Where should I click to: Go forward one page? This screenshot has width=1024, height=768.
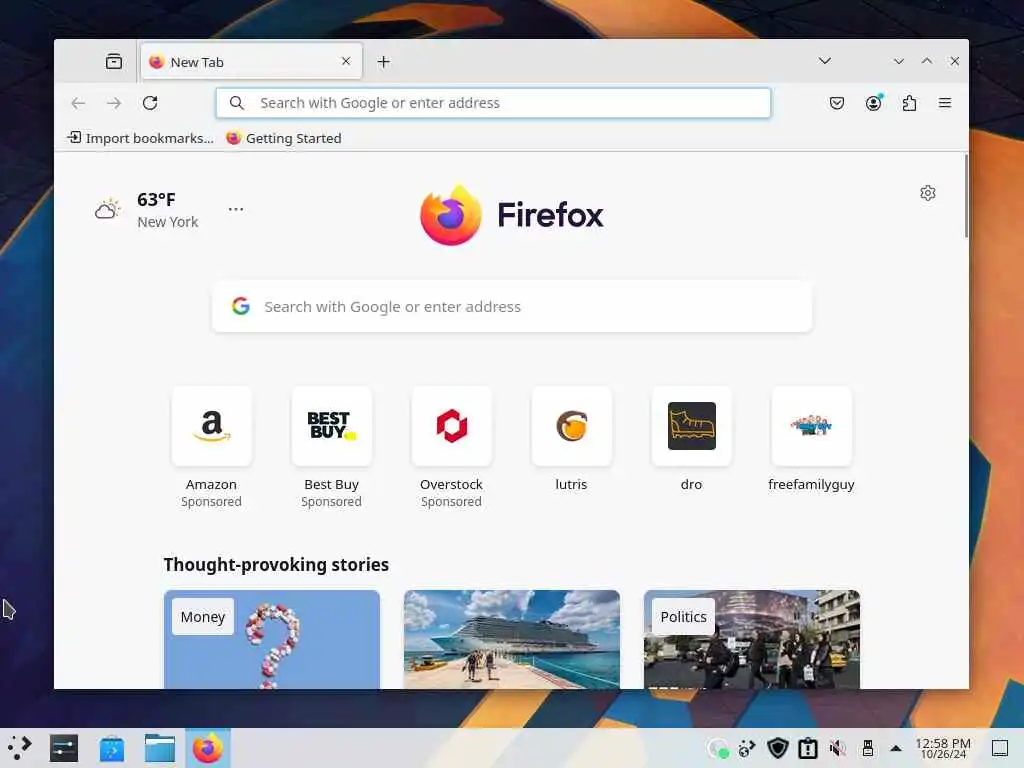coord(114,103)
